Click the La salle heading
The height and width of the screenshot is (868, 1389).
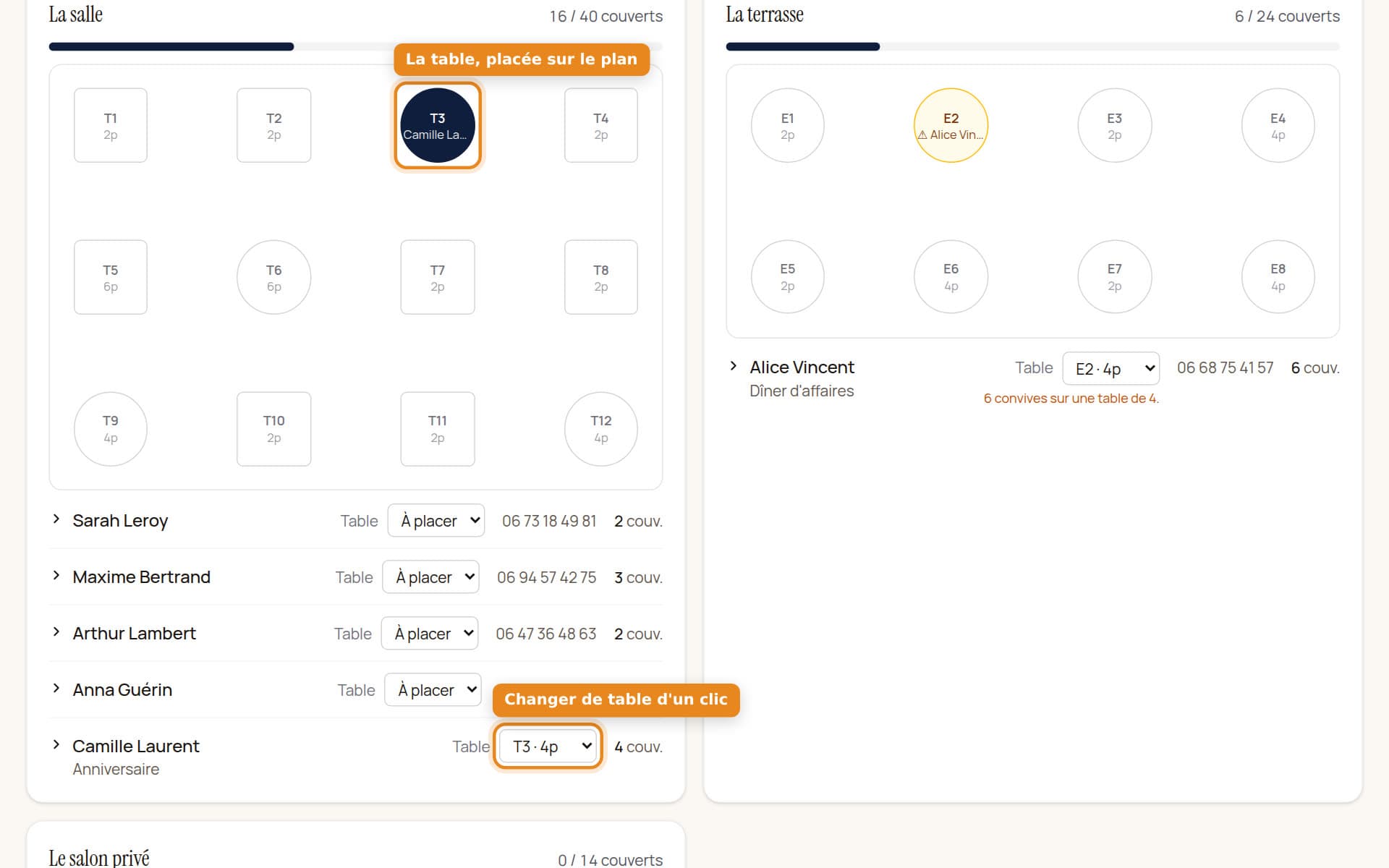pyautogui.click(x=76, y=14)
